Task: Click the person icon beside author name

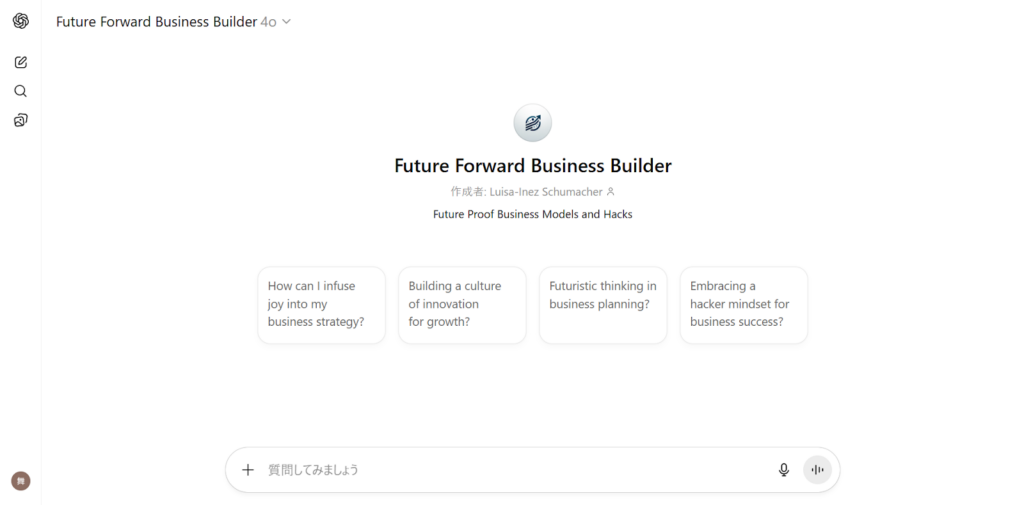Action: [x=611, y=192]
